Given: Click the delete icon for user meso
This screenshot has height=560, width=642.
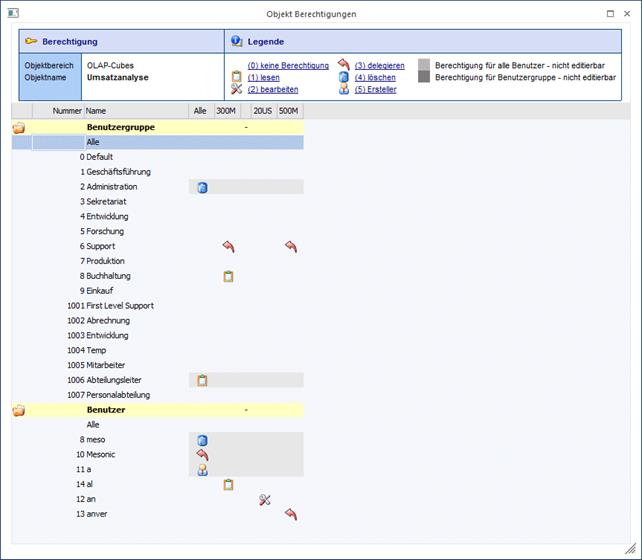Looking at the screenshot, I should (x=202, y=440).
